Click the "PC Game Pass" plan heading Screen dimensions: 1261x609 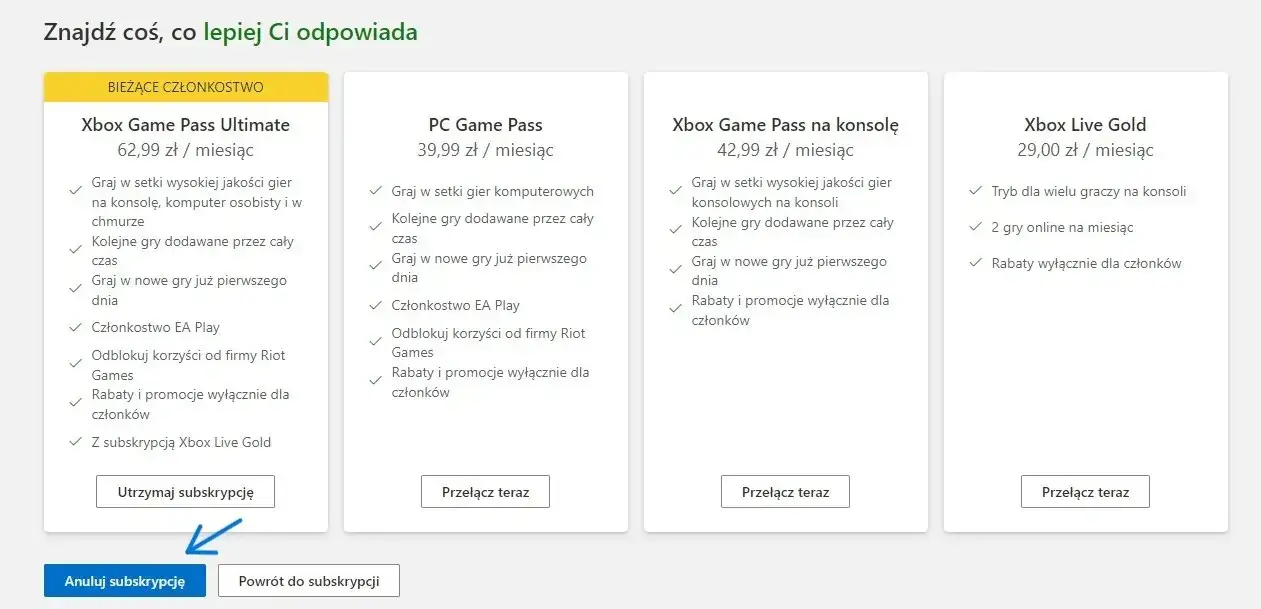[x=485, y=124]
